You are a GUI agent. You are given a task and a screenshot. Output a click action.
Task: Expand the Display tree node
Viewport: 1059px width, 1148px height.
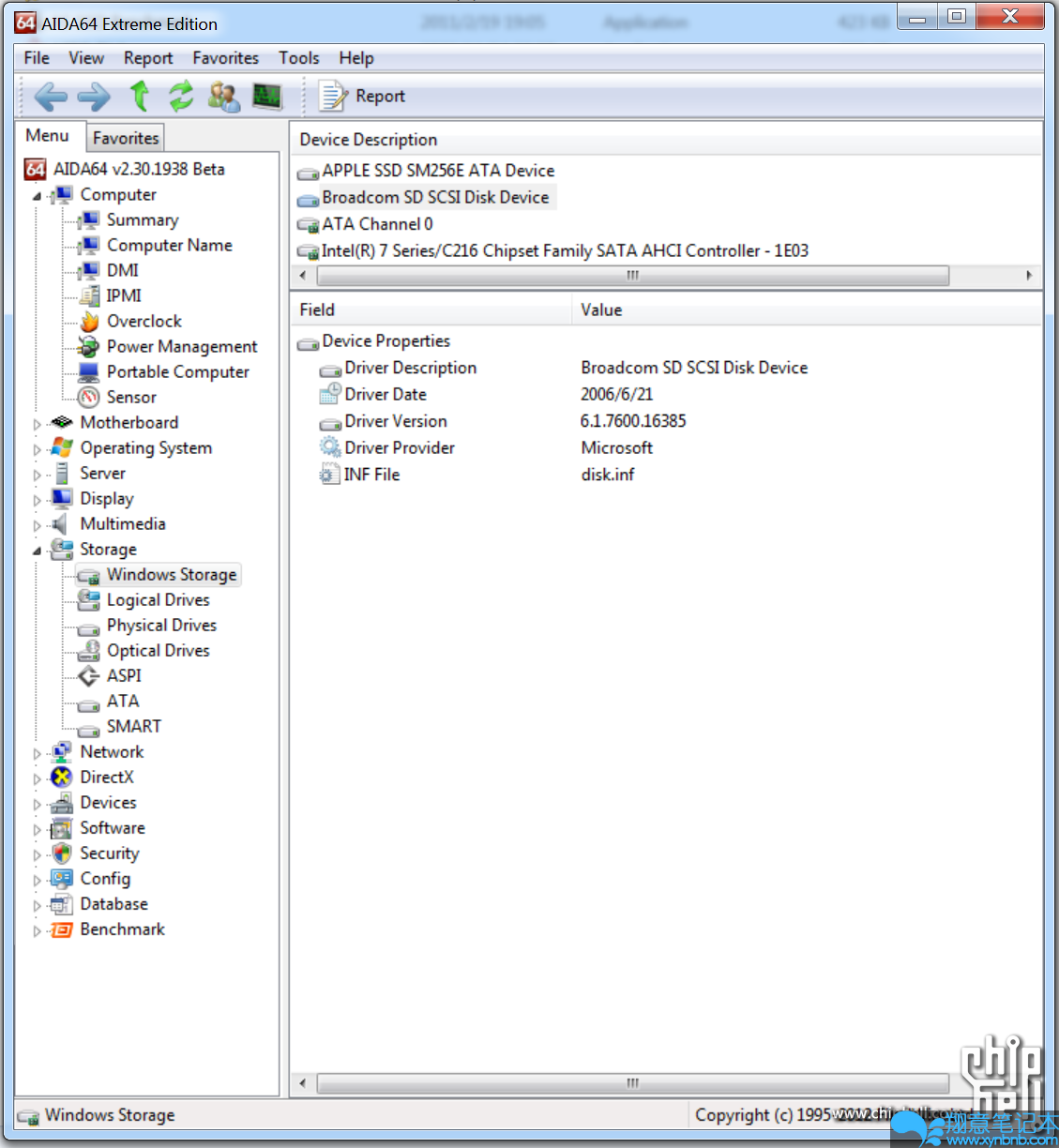pyautogui.click(x=38, y=500)
